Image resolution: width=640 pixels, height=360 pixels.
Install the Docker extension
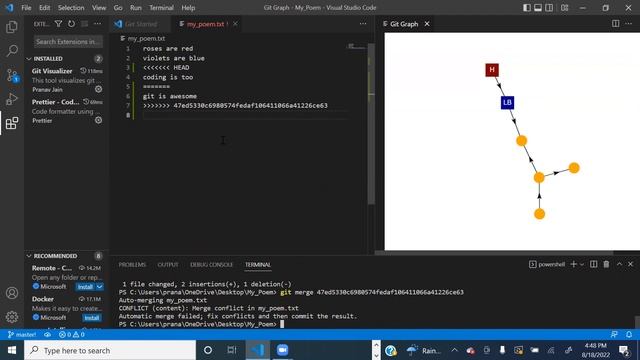point(92,318)
